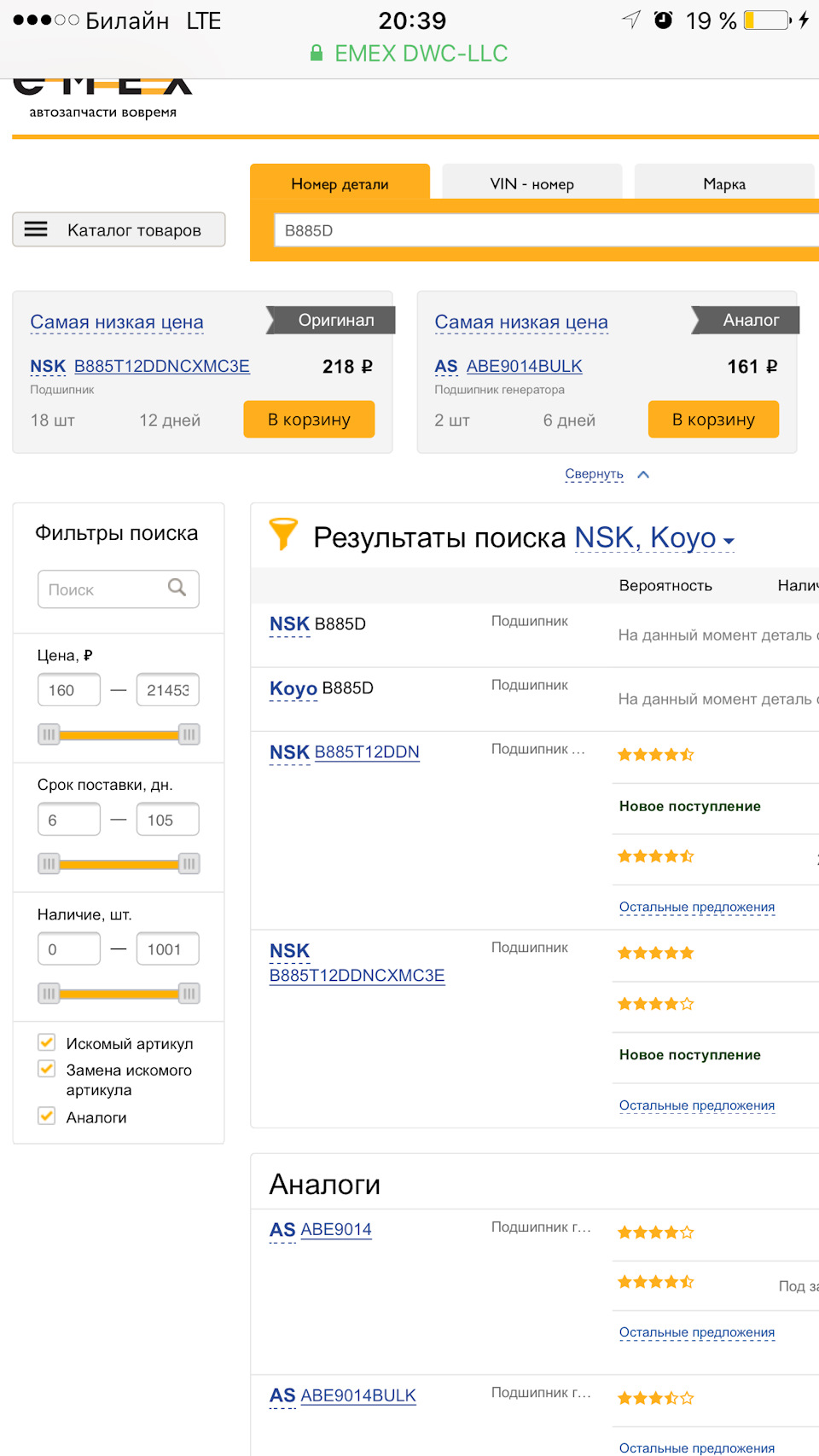
Task: Select the Номер детали tab
Action: (x=340, y=183)
